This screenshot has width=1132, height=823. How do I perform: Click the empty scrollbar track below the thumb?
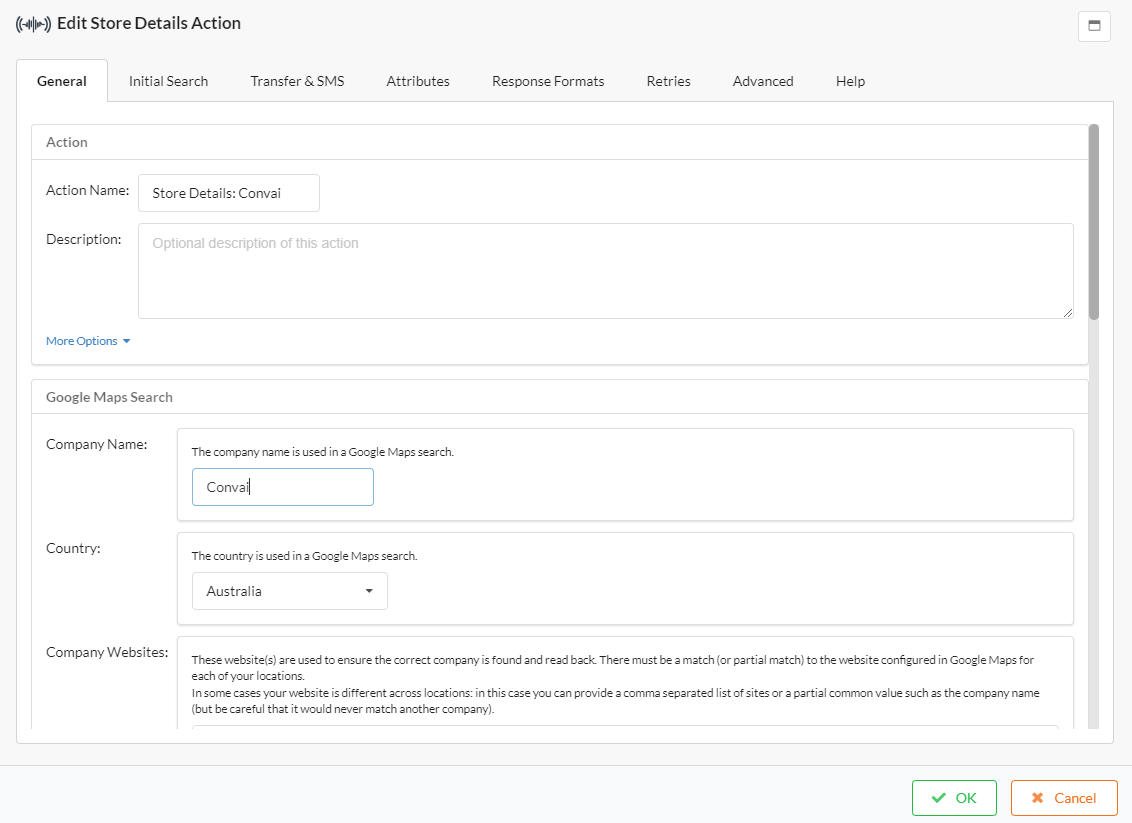[x=1094, y=520]
